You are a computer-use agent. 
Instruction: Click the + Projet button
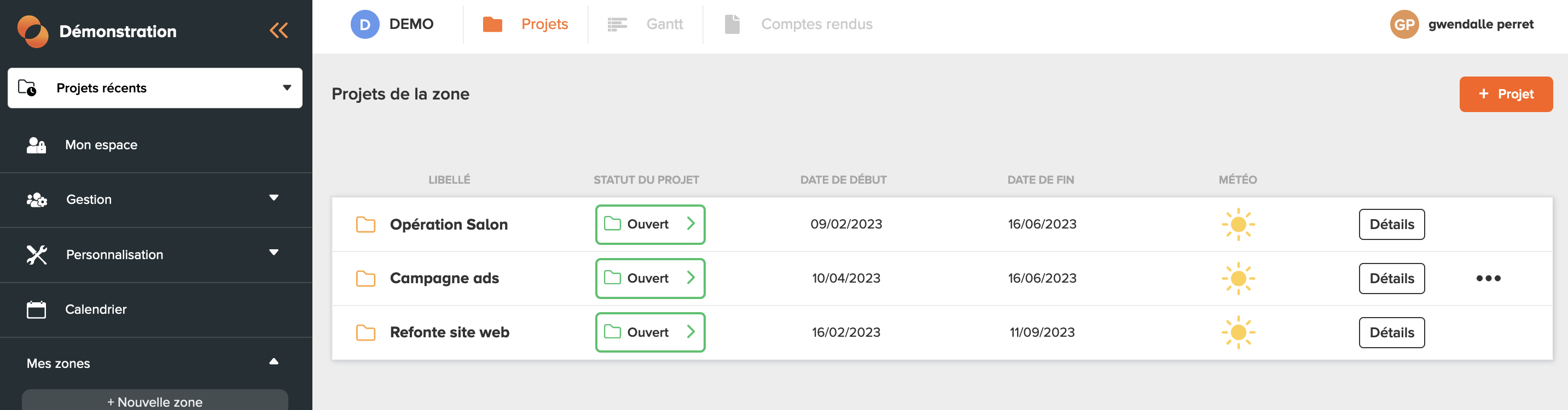pyautogui.click(x=1505, y=94)
